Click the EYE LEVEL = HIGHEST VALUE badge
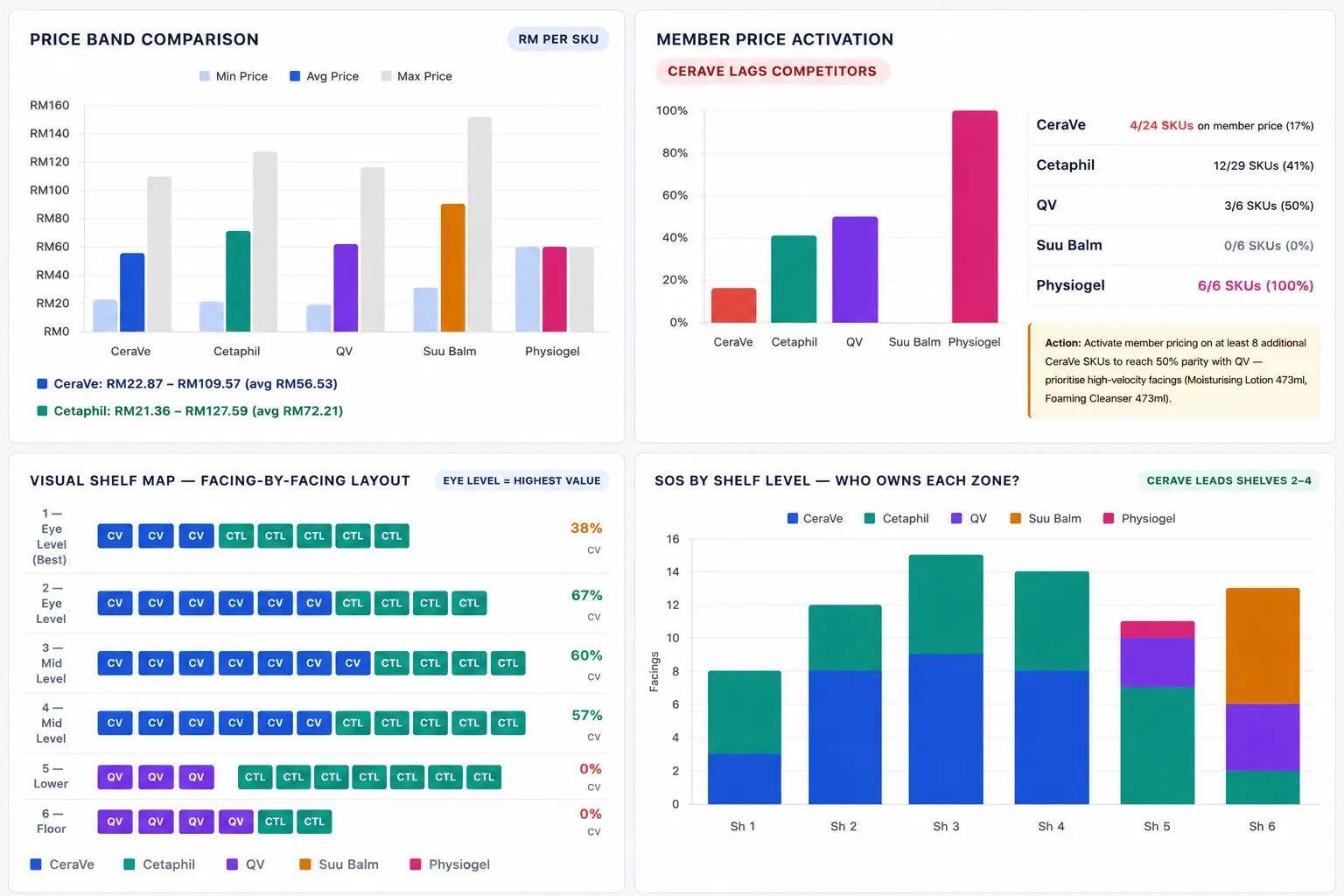Image resolution: width=1344 pixels, height=896 pixels. click(x=521, y=480)
